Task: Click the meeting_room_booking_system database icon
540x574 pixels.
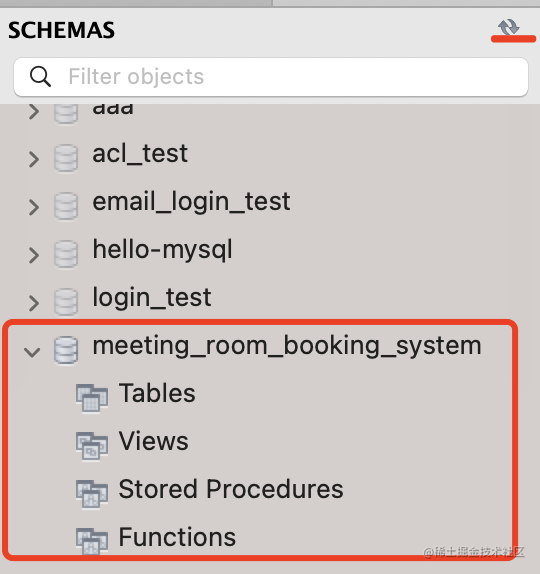Action: (66, 350)
